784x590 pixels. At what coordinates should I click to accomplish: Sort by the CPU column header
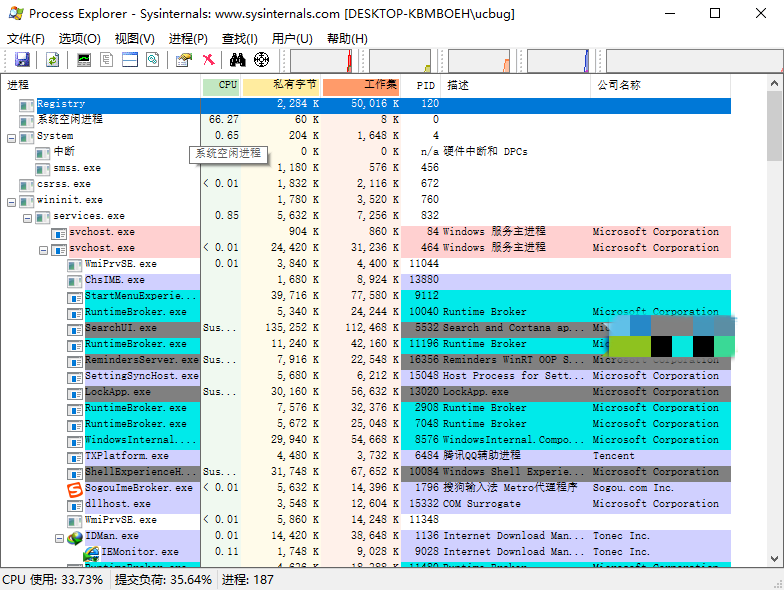click(x=221, y=85)
